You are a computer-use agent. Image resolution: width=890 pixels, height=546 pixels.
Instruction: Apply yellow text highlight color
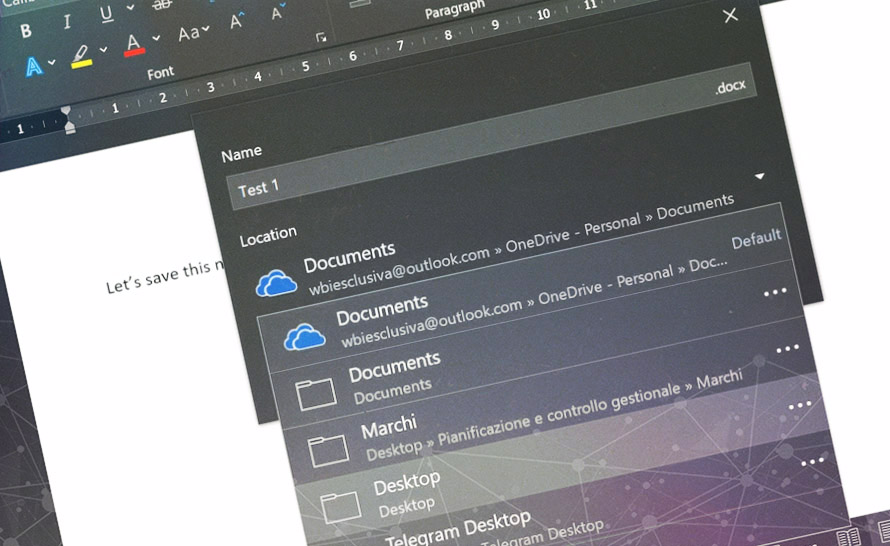pos(81,57)
